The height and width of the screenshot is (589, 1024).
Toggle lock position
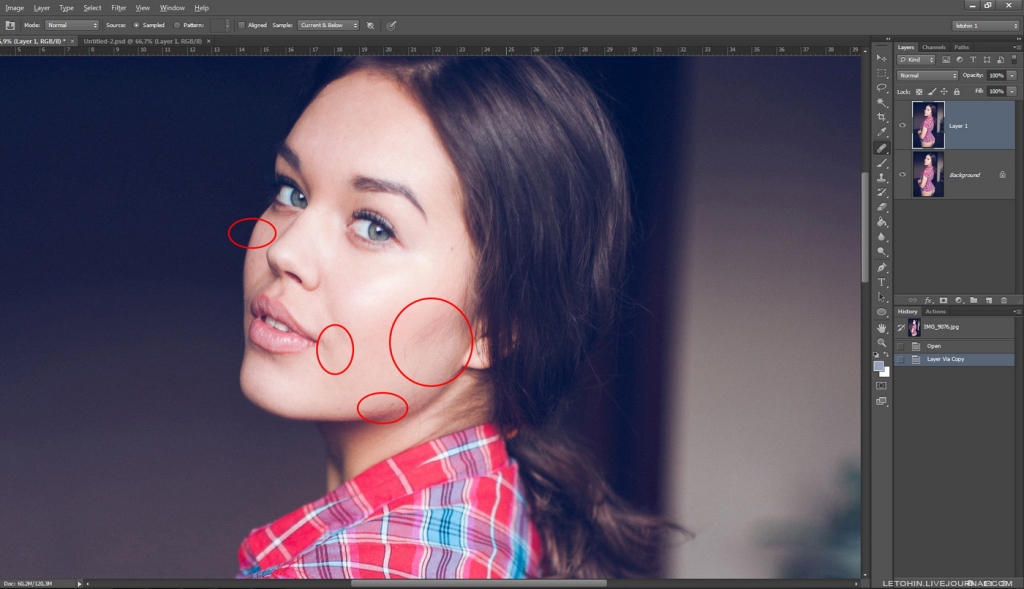944,92
